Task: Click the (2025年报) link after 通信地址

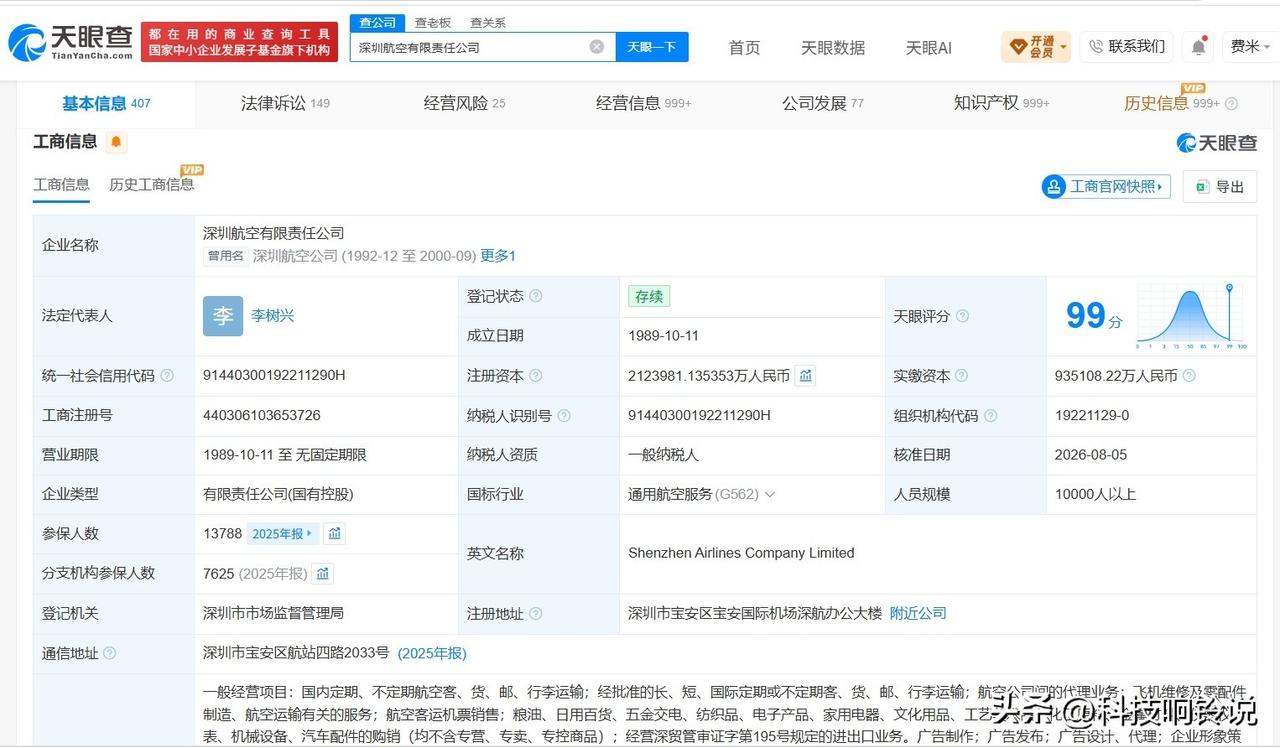Action: pos(432,653)
